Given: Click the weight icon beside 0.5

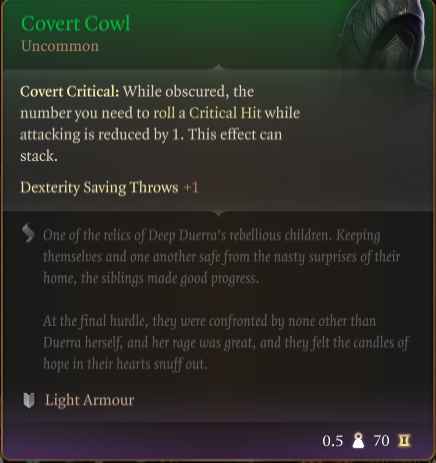Looking at the screenshot, I should coord(358,441).
